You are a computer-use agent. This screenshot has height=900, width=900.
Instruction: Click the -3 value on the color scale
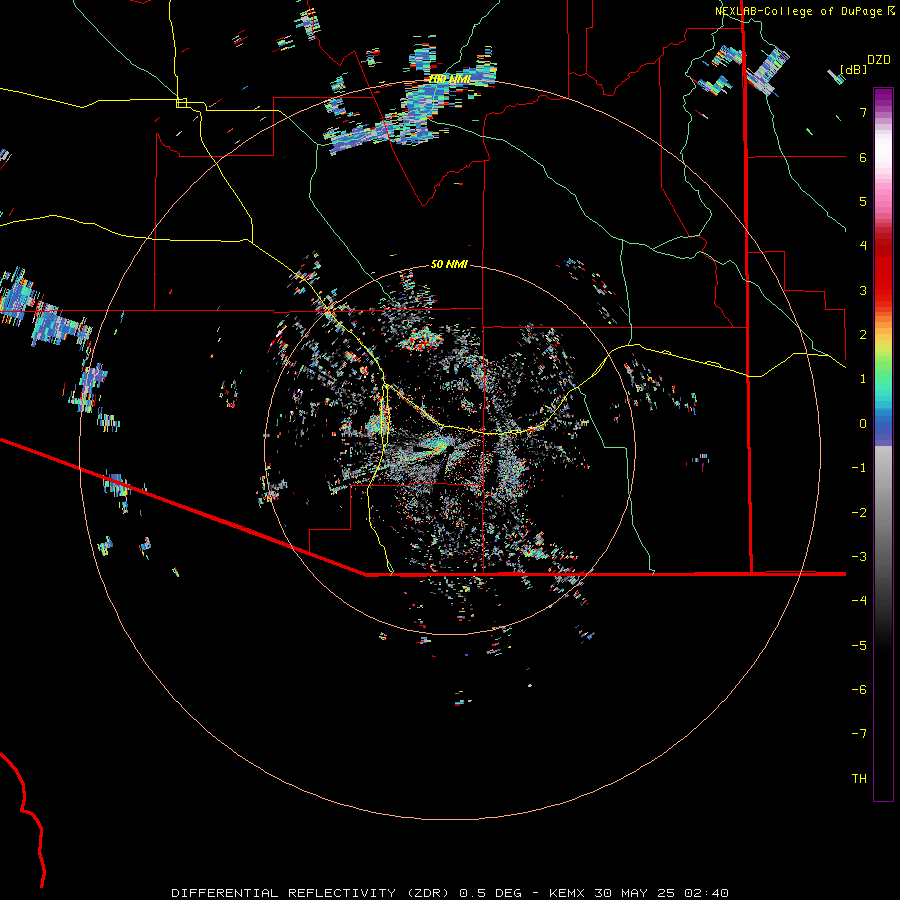coord(859,557)
